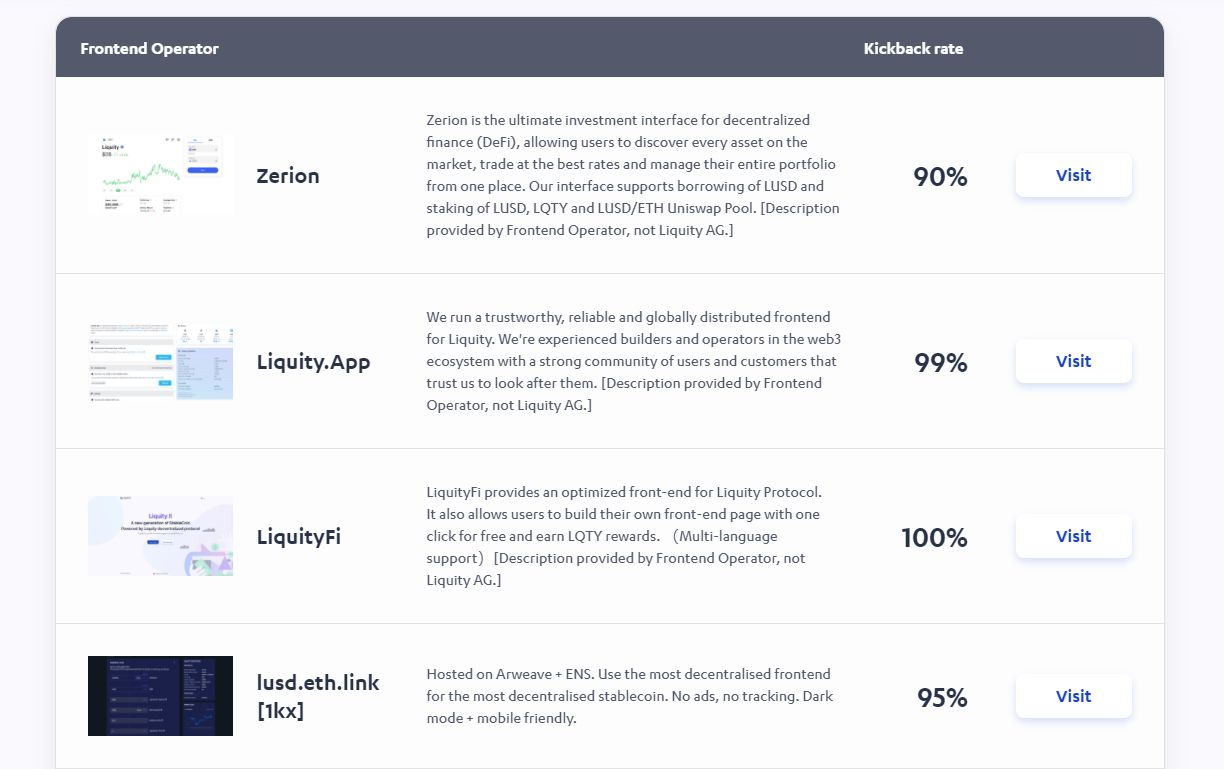Open lusd.eth.link via its Visit button

tap(1073, 696)
